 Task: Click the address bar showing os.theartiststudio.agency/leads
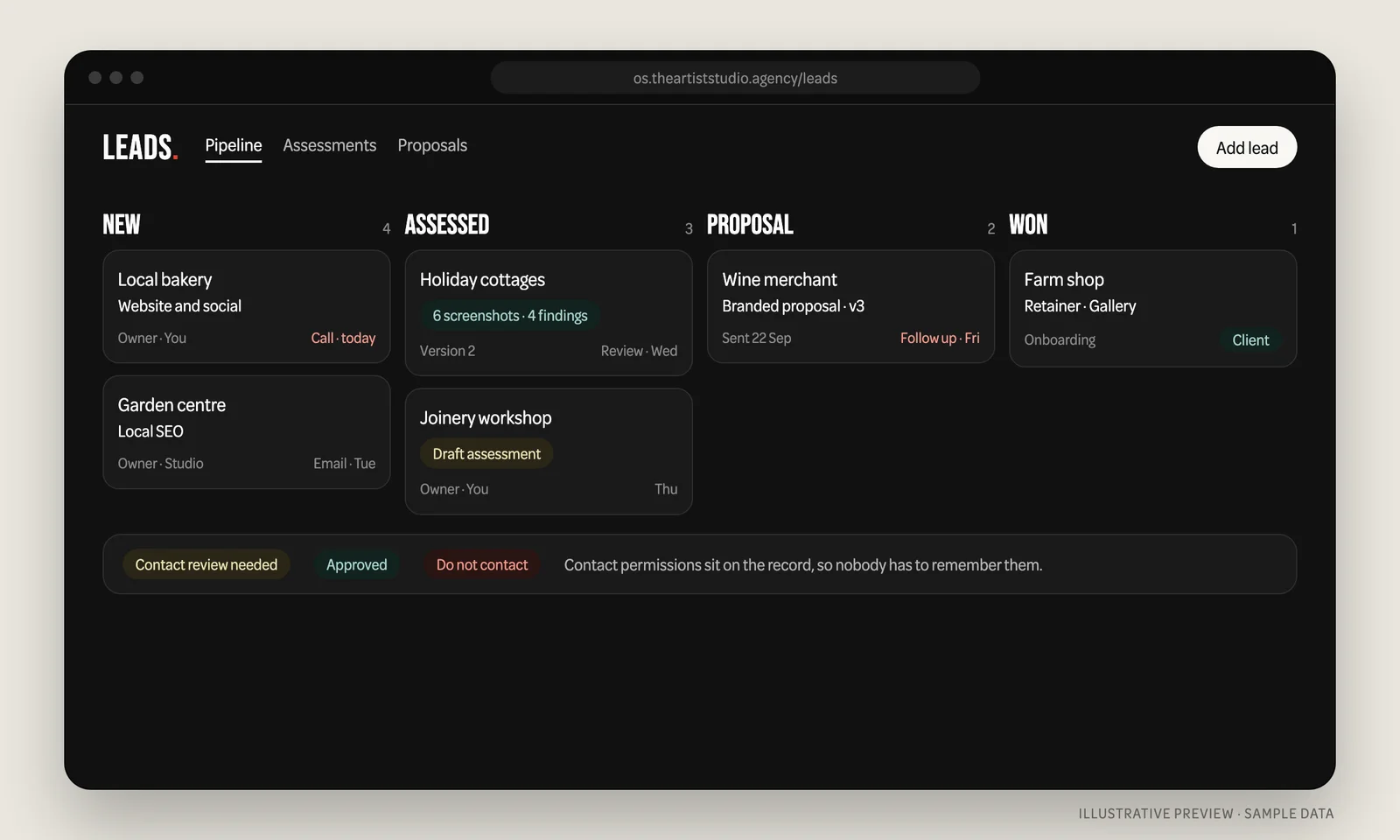(x=735, y=78)
